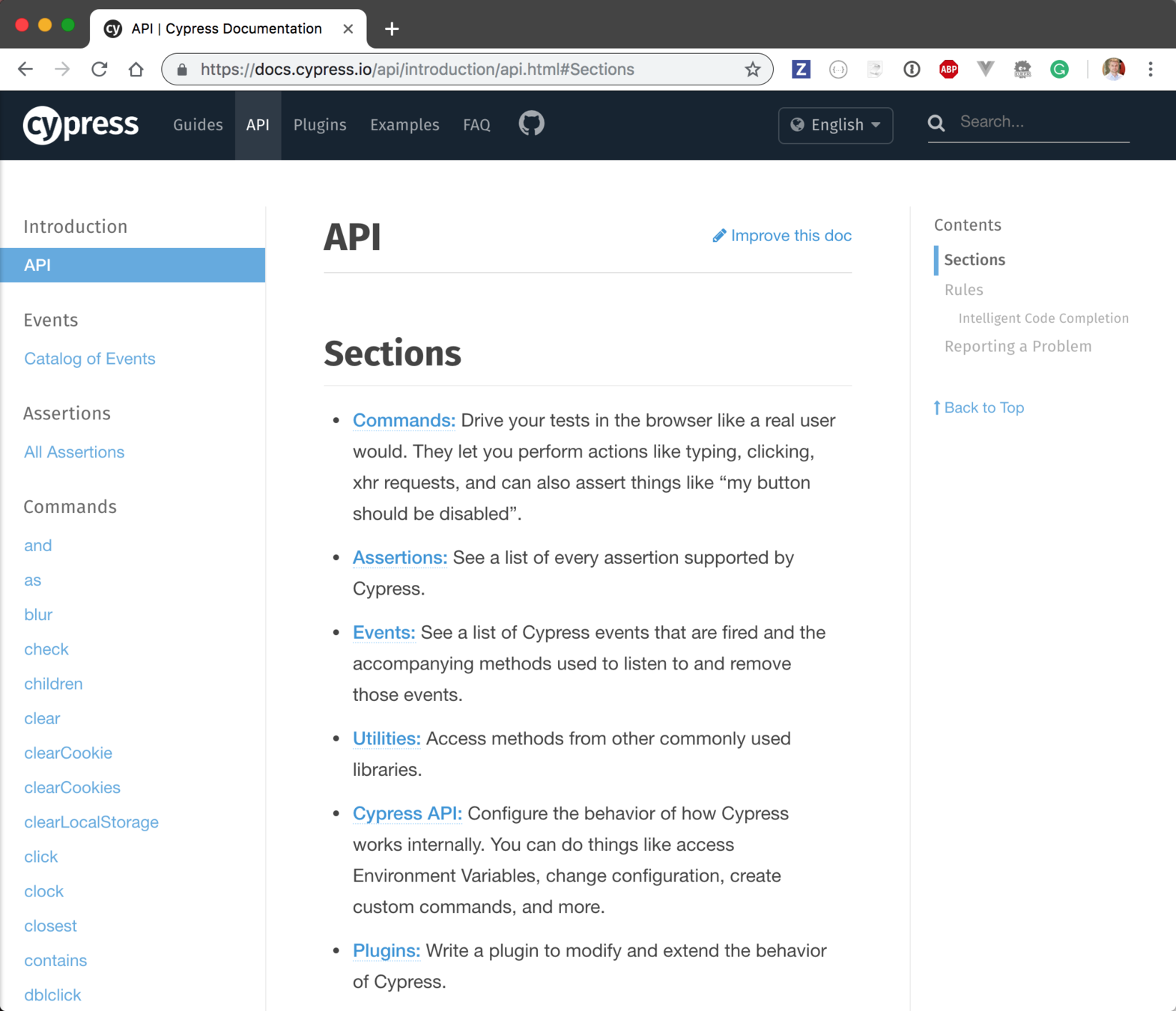The height and width of the screenshot is (1011, 1176).
Task: Open the Assertions: link in Sections
Action: [x=400, y=557]
